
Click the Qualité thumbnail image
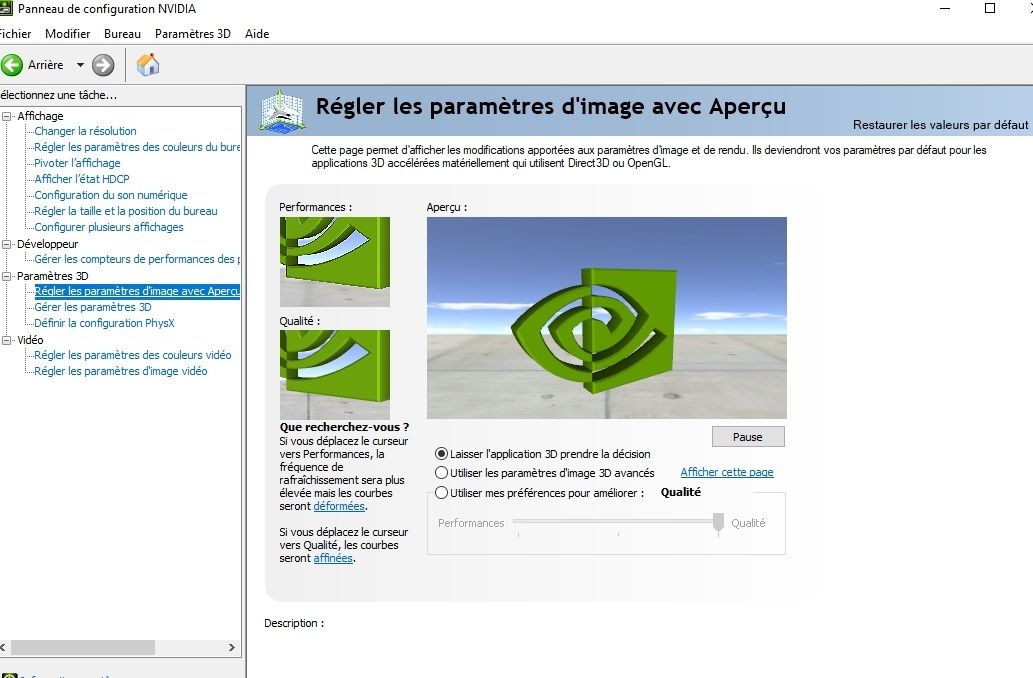tap(335, 374)
